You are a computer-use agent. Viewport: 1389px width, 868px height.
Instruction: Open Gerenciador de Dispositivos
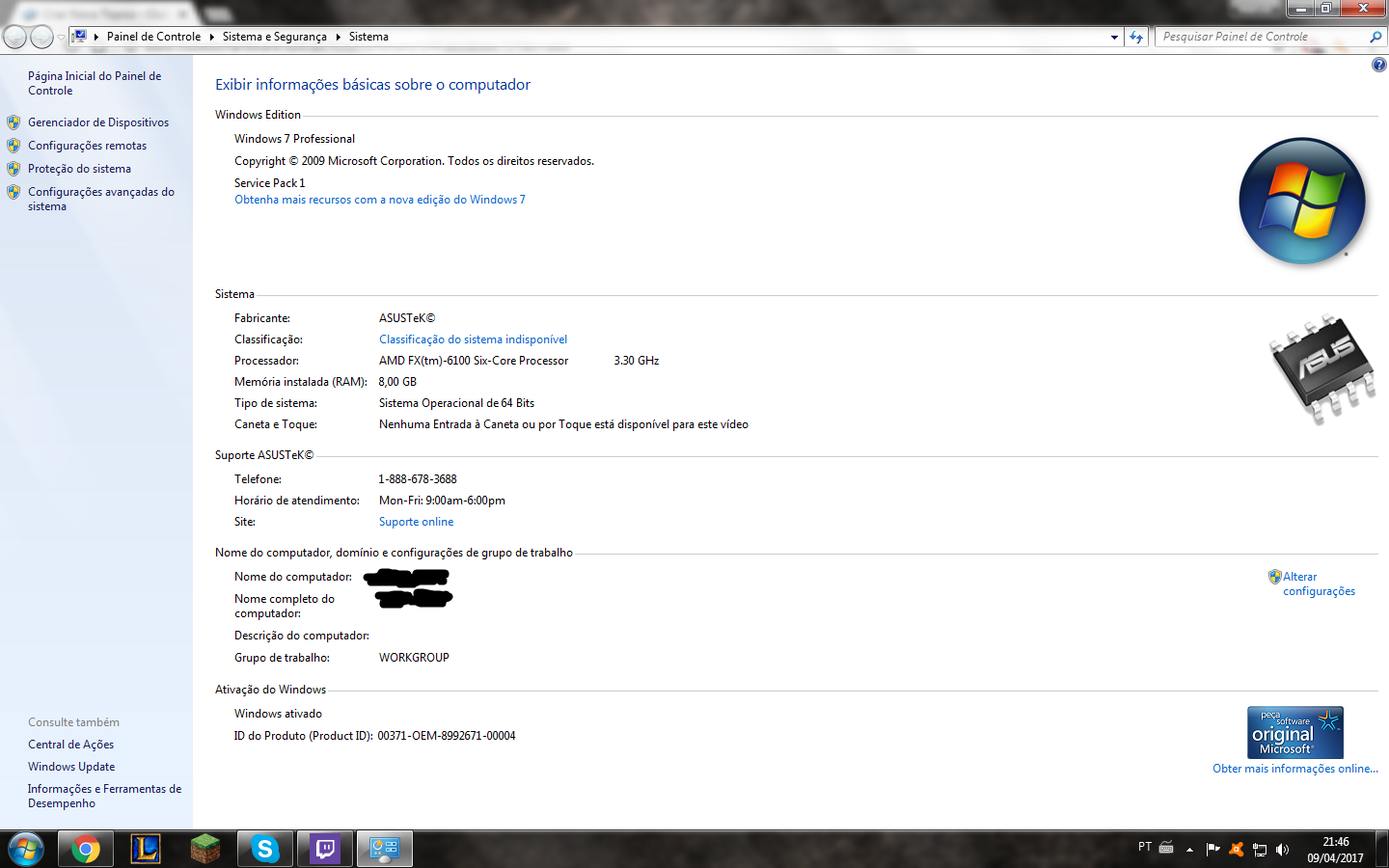(x=98, y=122)
